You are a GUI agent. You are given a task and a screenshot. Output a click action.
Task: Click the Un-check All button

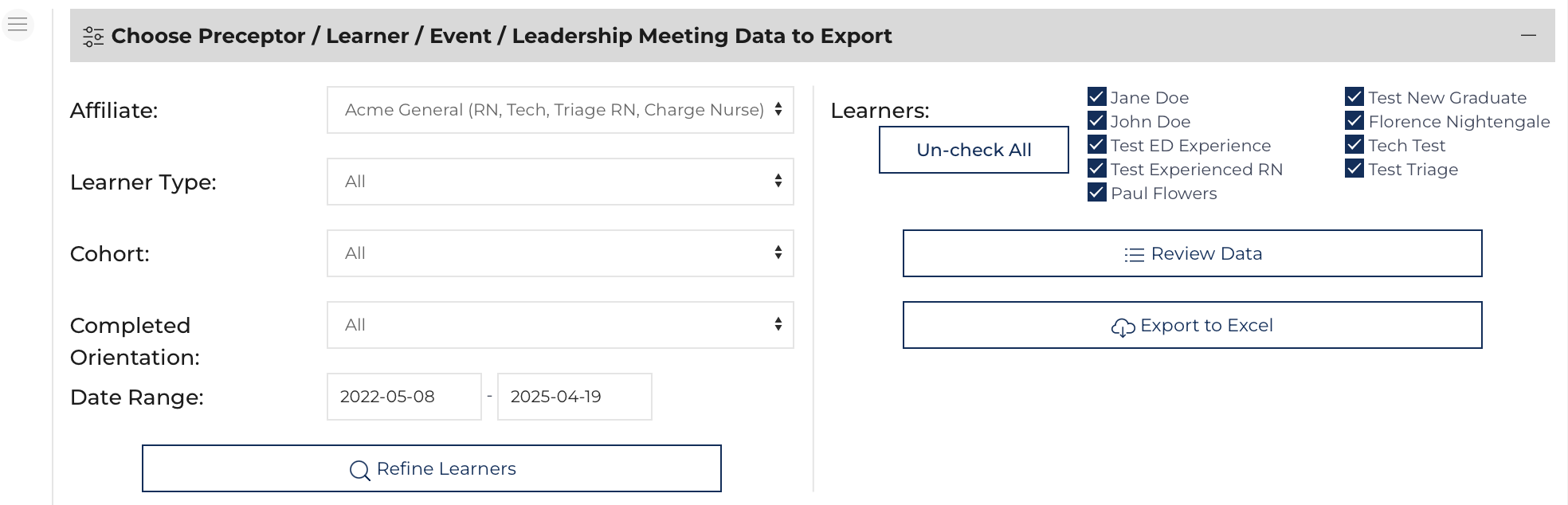974,150
